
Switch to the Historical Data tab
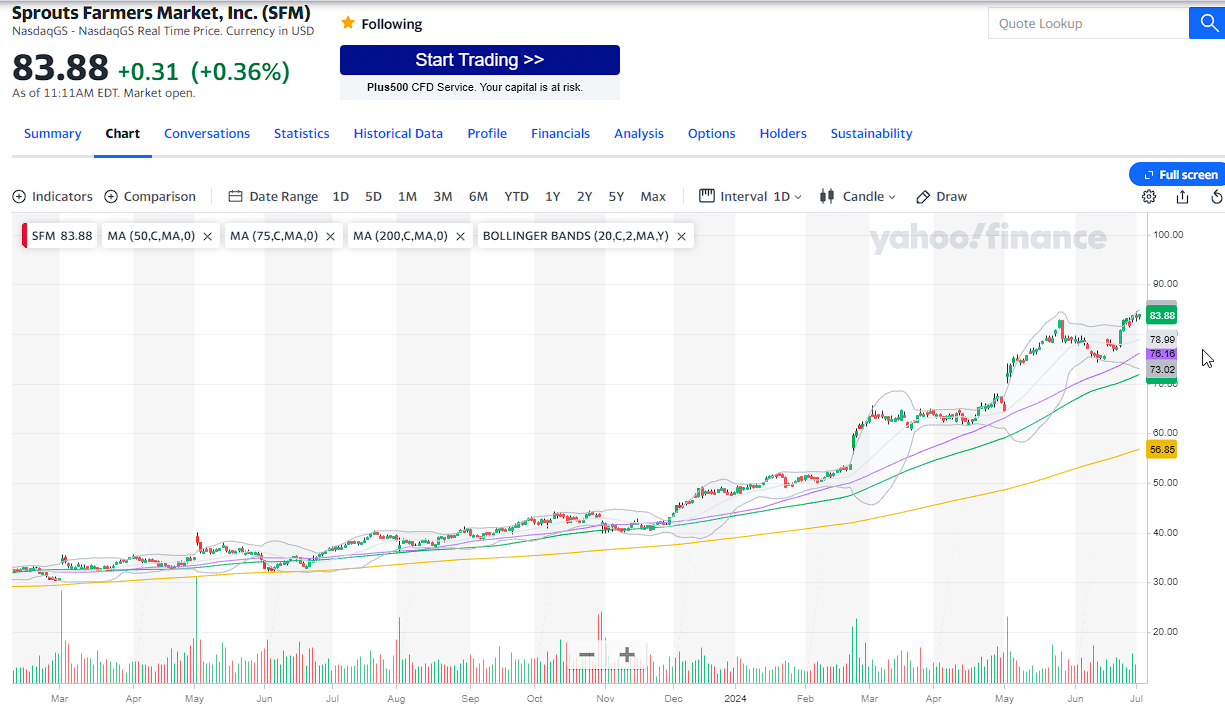(398, 134)
